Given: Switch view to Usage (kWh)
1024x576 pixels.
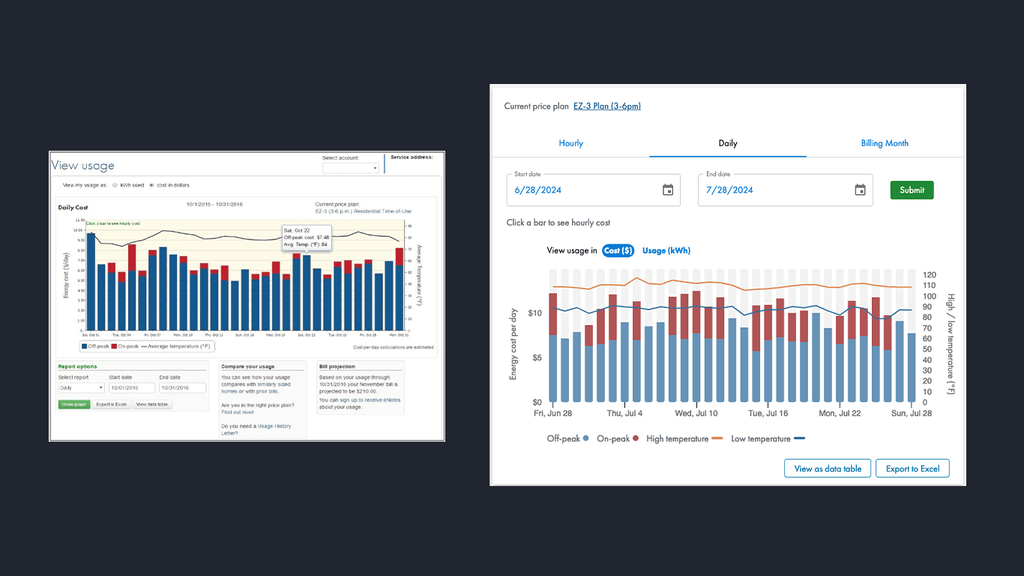Looking at the screenshot, I should tap(666, 251).
